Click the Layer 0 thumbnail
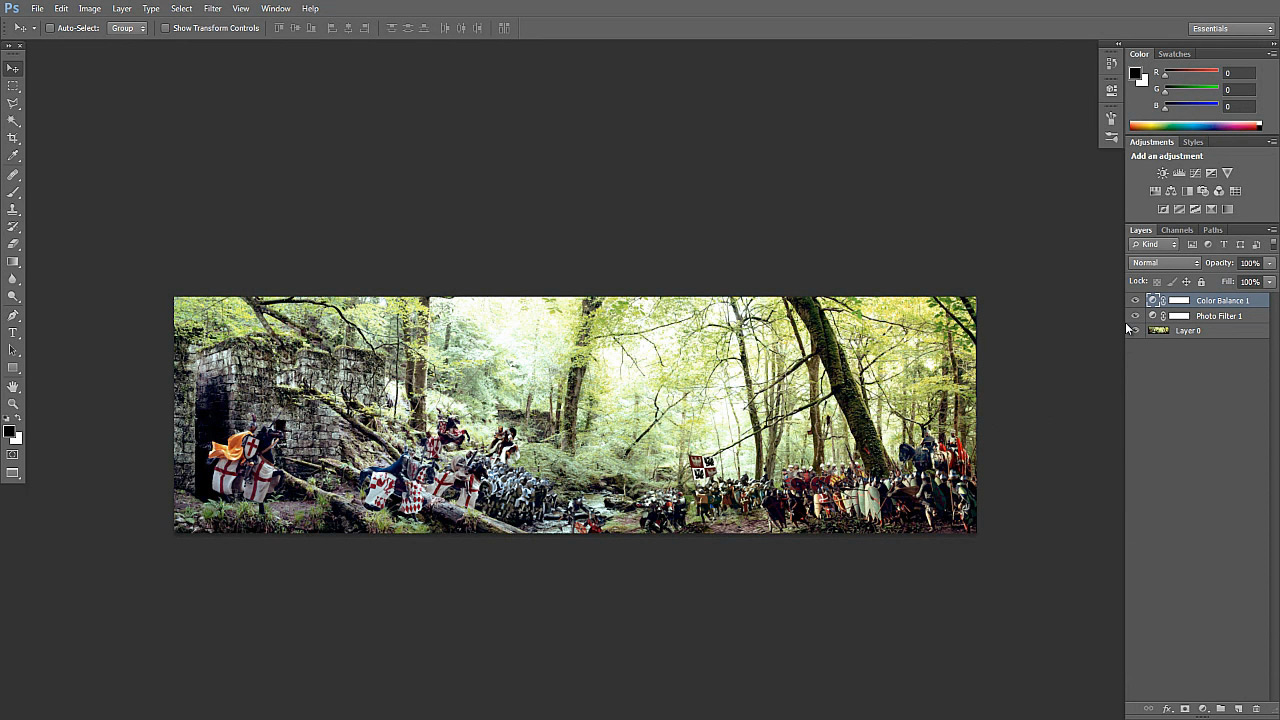1280x720 pixels. coord(1159,331)
